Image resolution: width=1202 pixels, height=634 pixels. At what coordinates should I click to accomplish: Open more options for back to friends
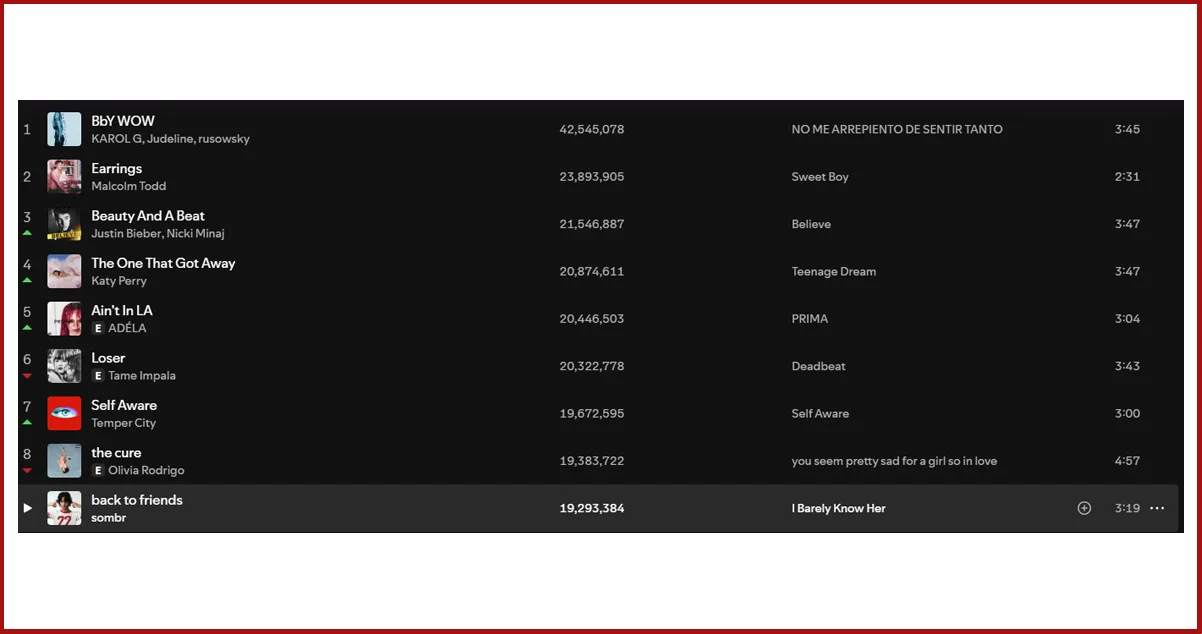click(x=1157, y=508)
